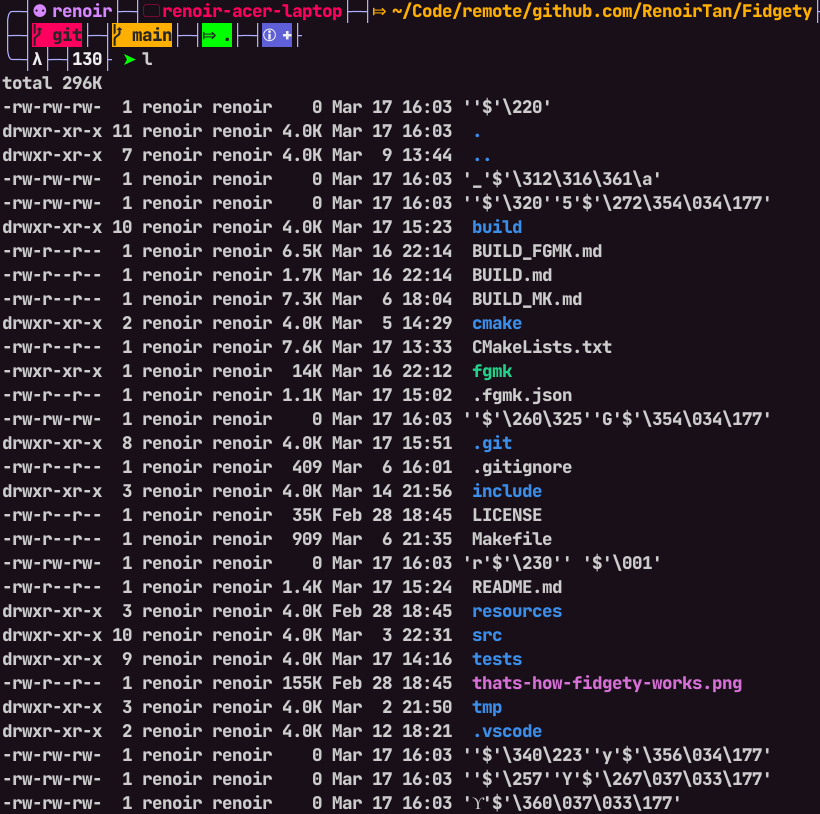Click the green arrow-dot prompt segment
820x814 pixels.
(x=216, y=36)
